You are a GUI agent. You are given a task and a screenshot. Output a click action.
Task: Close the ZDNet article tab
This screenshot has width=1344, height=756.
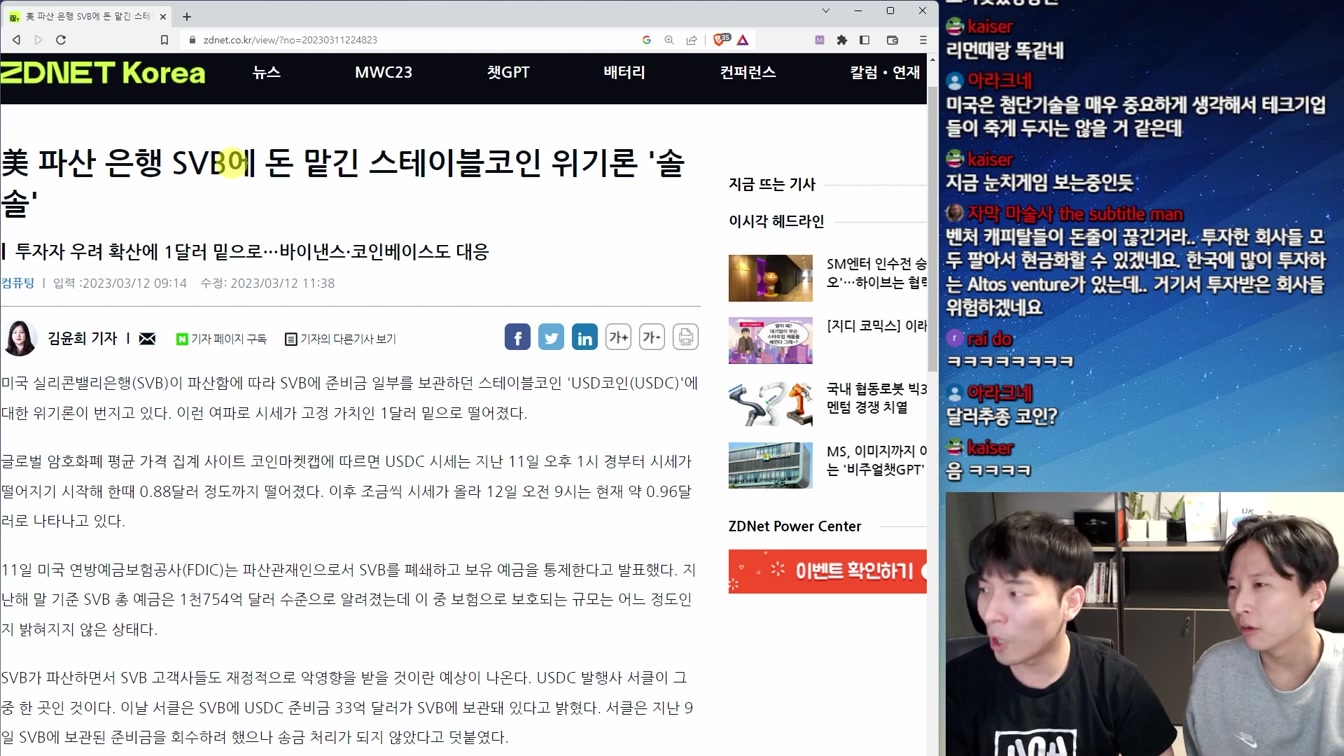coord(163,16)
